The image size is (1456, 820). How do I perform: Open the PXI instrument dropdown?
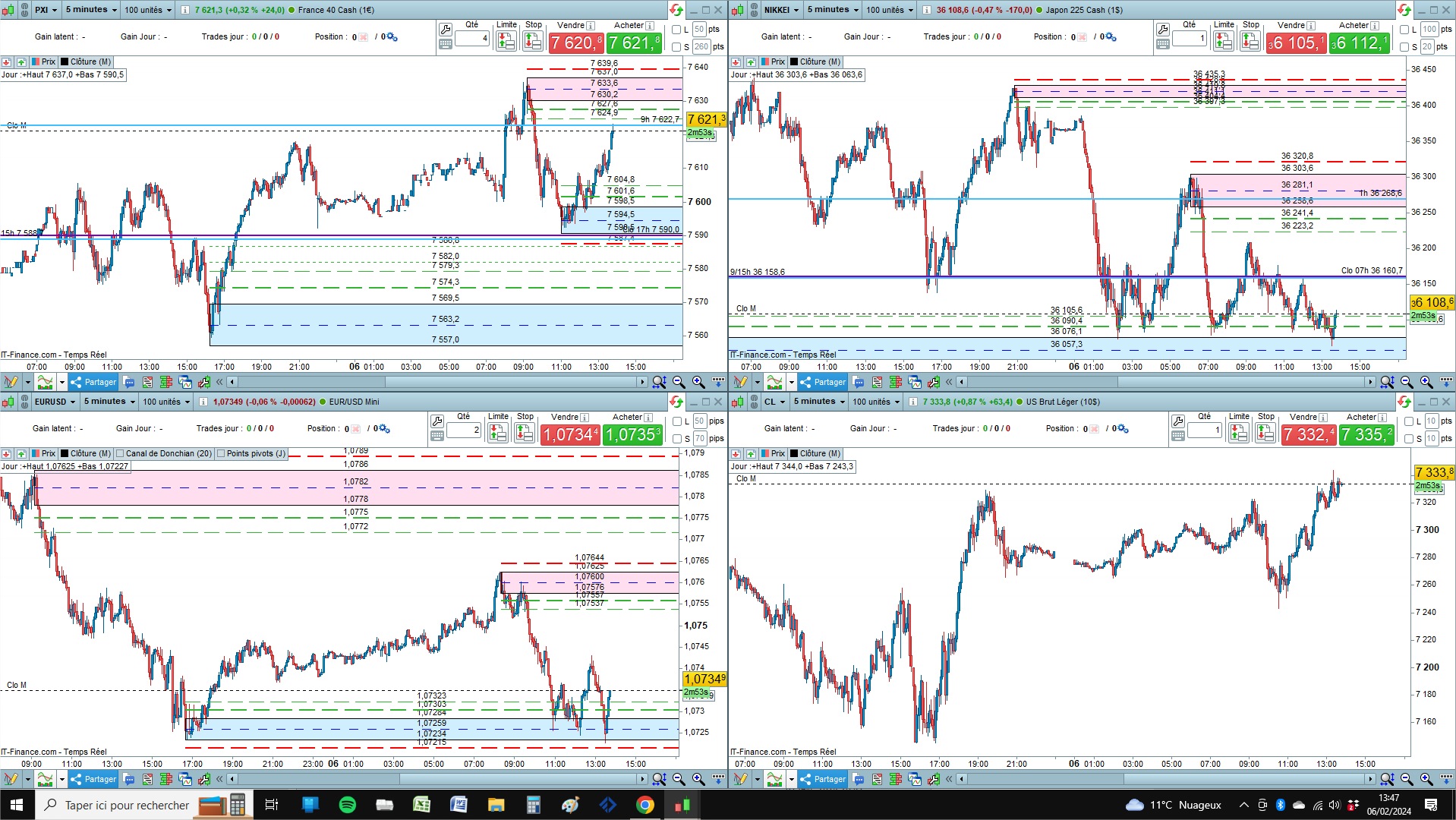tap(46, 10)
